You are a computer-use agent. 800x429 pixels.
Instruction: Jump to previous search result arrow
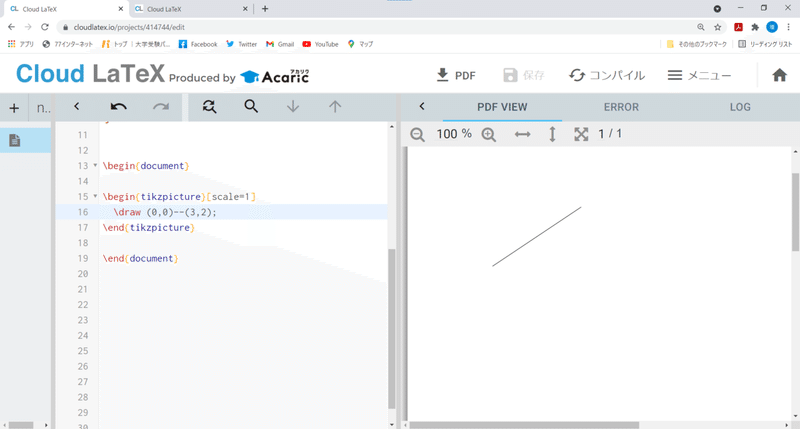[335, 106]
